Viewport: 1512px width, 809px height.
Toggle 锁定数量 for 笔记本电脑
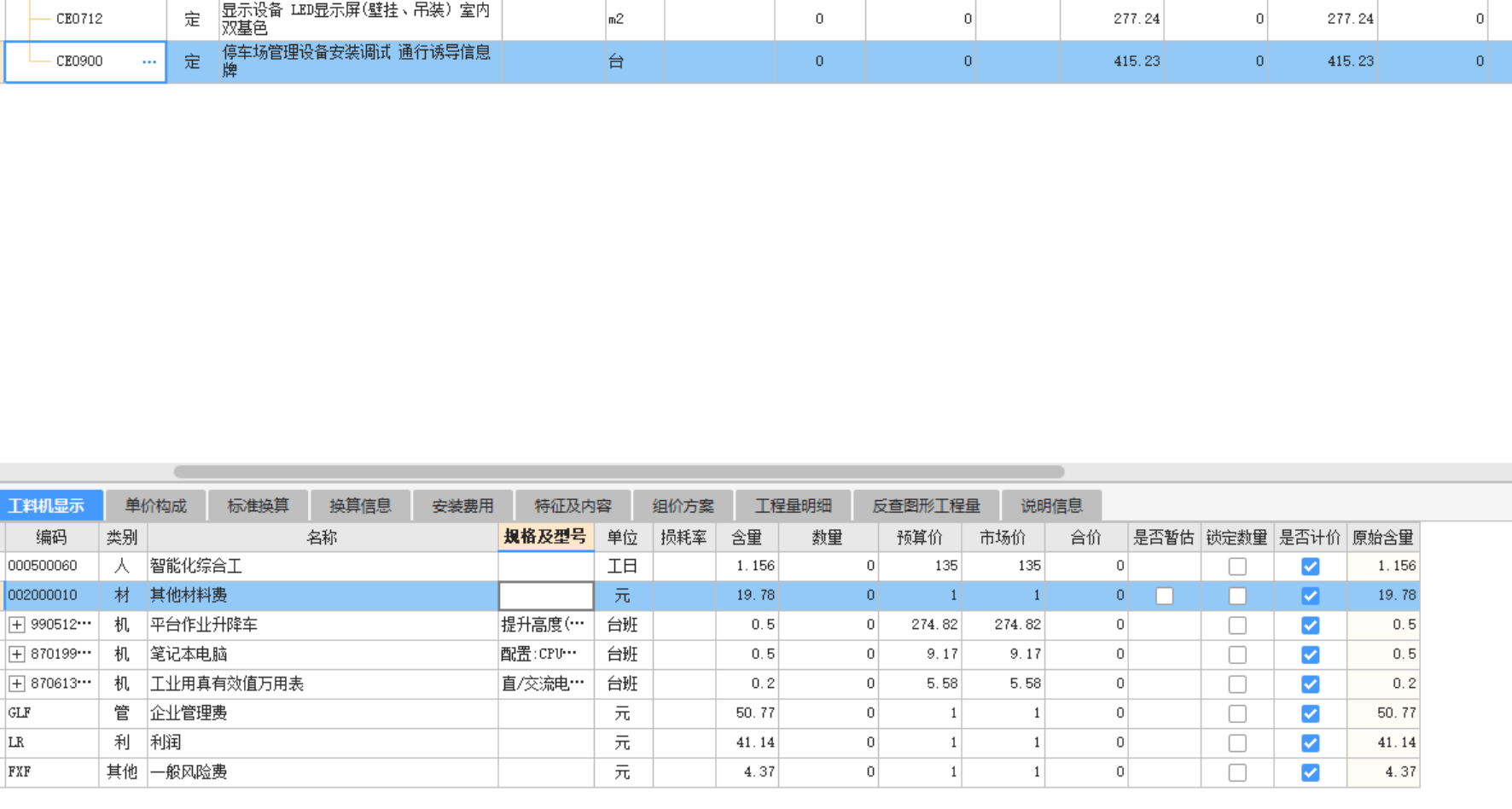pyautogui.click(x=1237, y=655)
